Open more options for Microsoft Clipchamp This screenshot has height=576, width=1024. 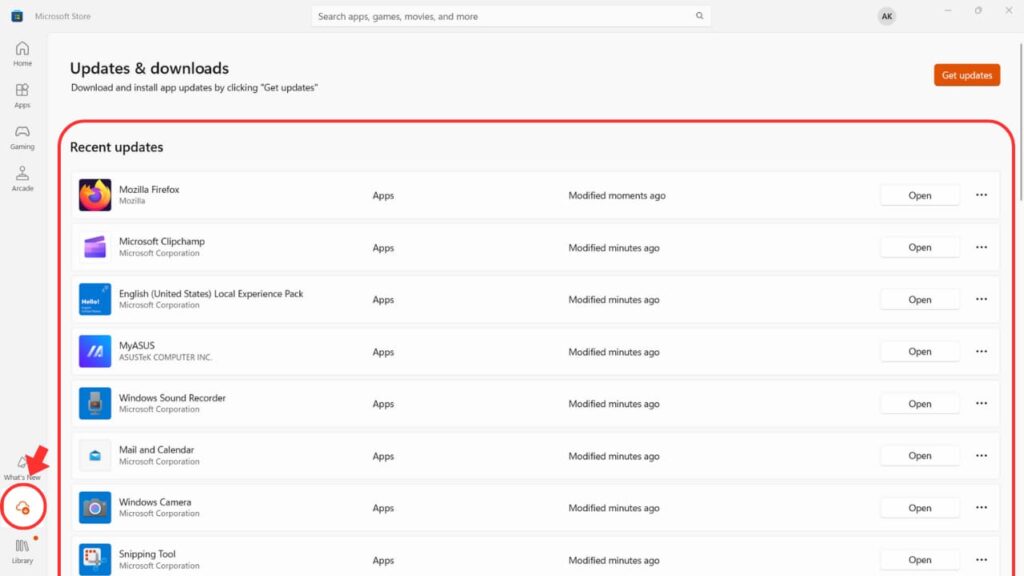[x=981, y=248]
